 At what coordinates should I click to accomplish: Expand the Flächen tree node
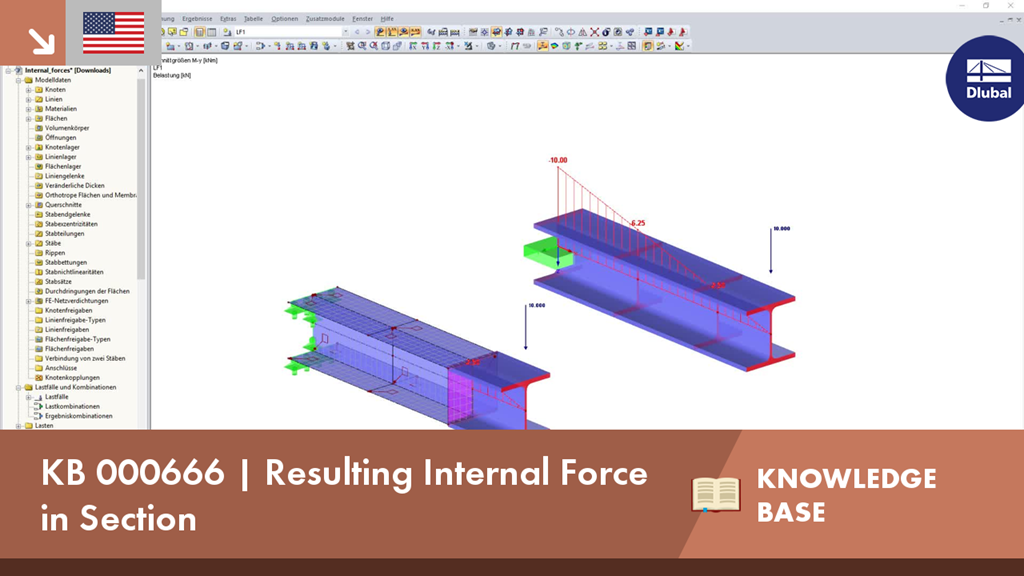tap(29, 118)
